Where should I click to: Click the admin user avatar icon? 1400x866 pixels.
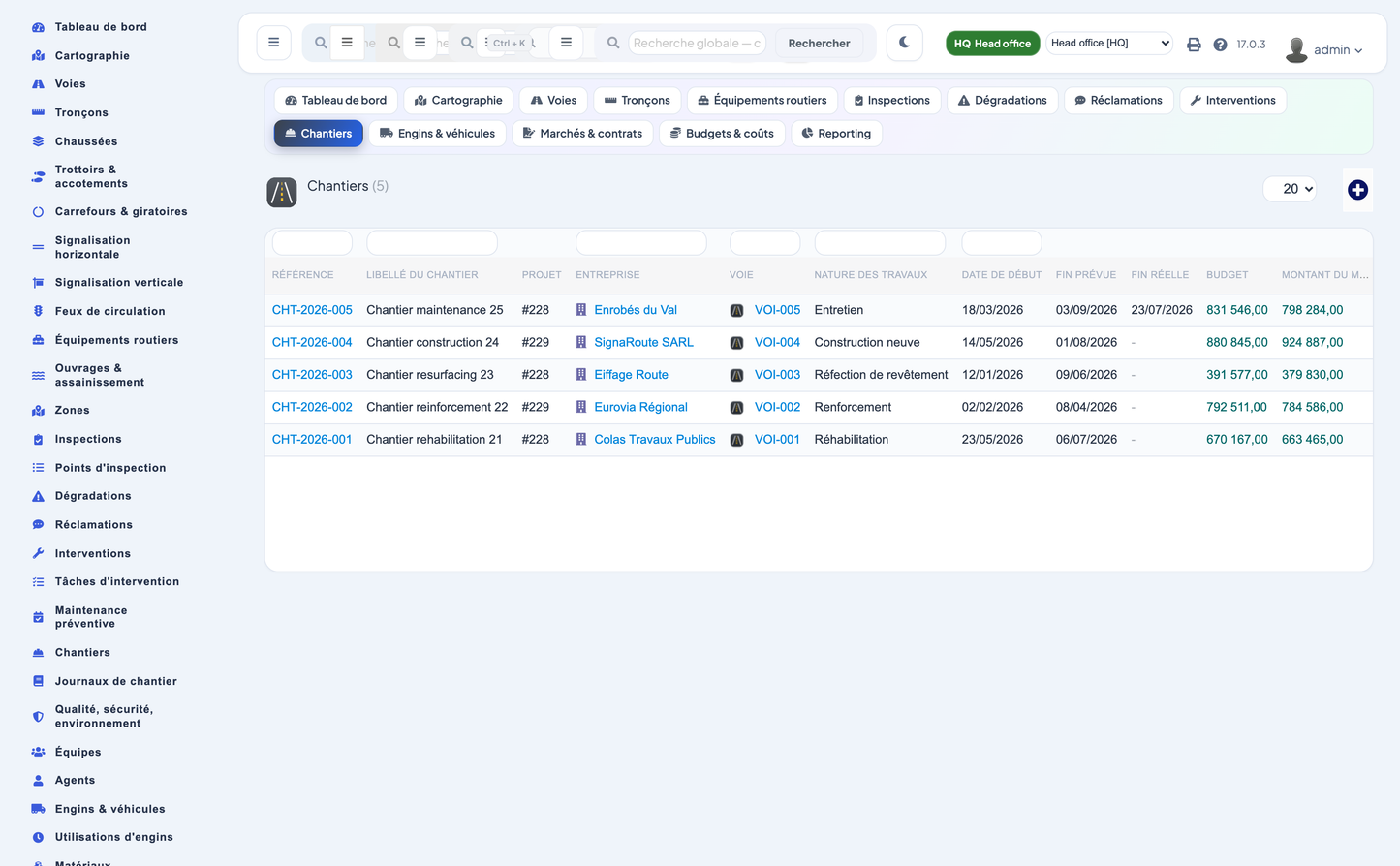(1296, 49)
